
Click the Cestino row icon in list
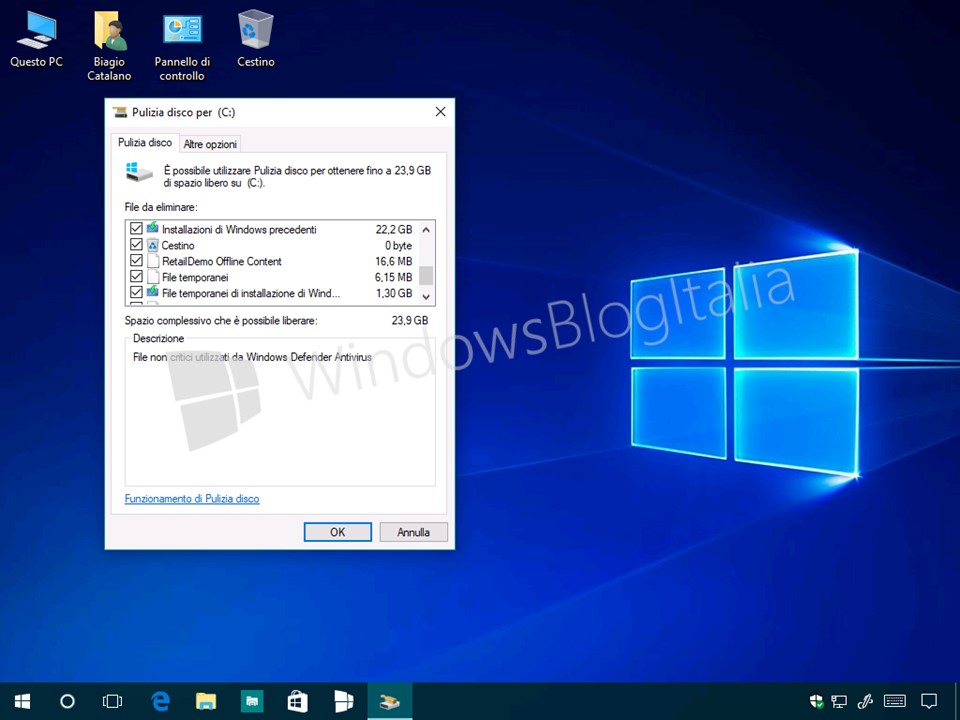(x=152, y=245)
